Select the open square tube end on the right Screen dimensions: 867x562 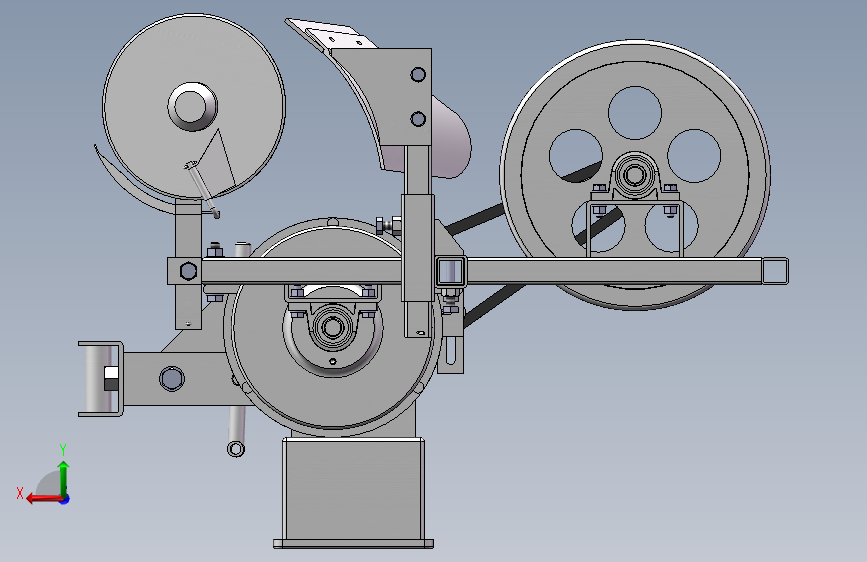tap(775, 271)
